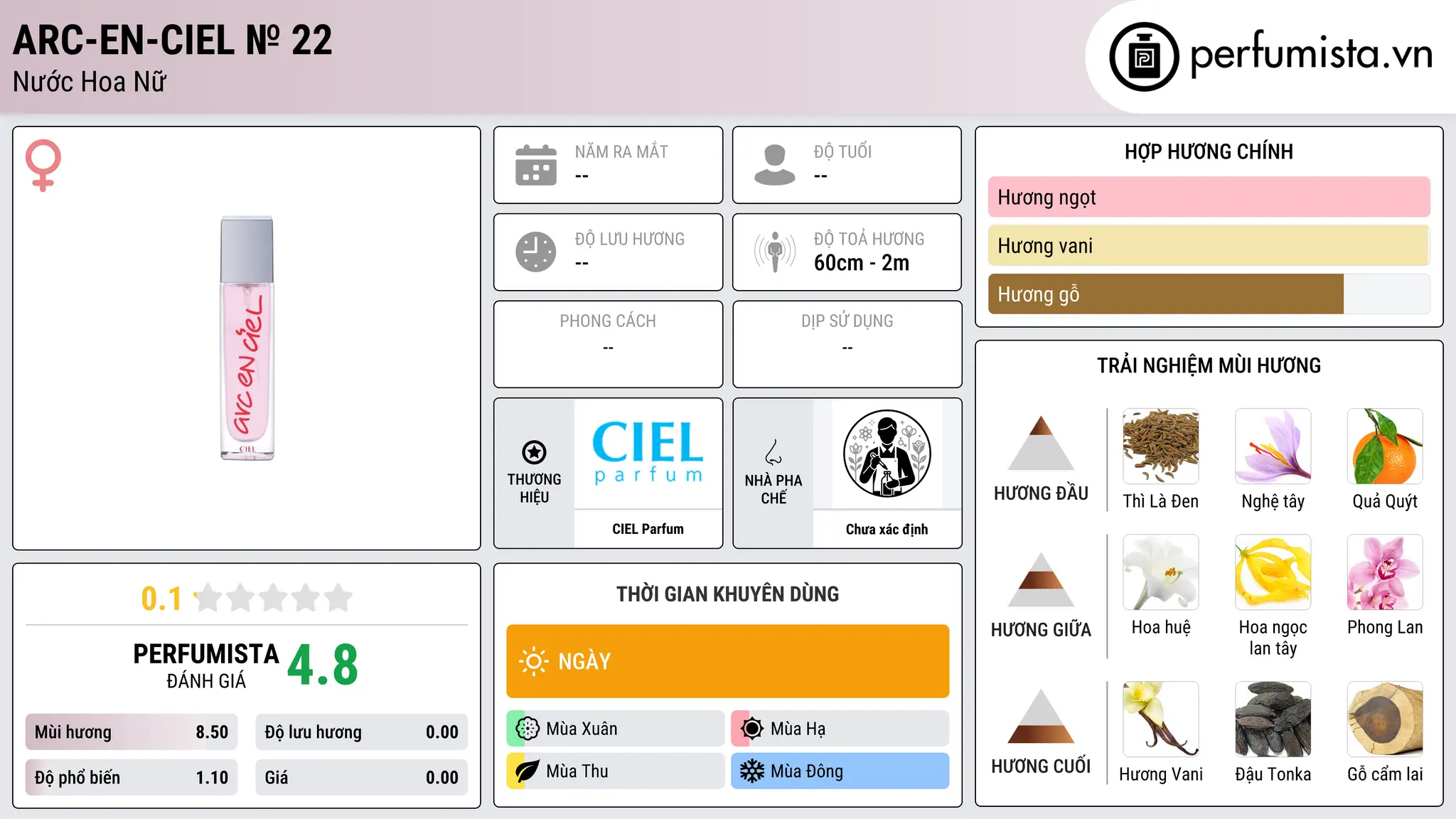Click the perfumista.vn perfume bottle logo icon
The height and width of the screenshot is (819, 1456).
(1144, 57)
